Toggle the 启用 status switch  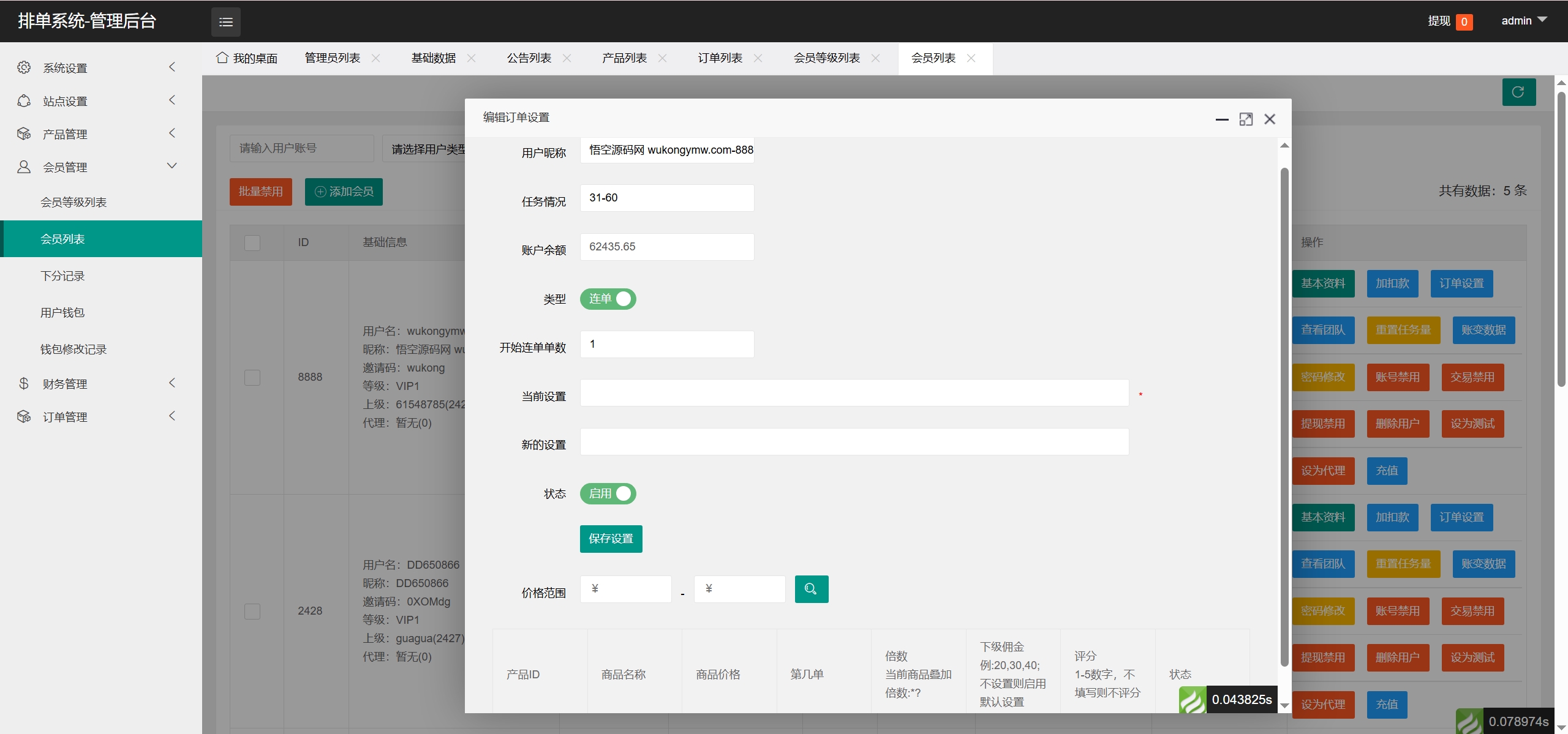[x=608, y=493]
